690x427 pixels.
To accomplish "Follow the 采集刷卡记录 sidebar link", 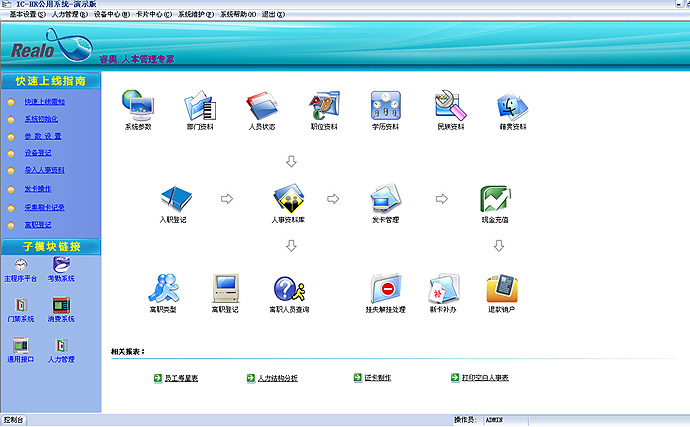I will 44,207.
